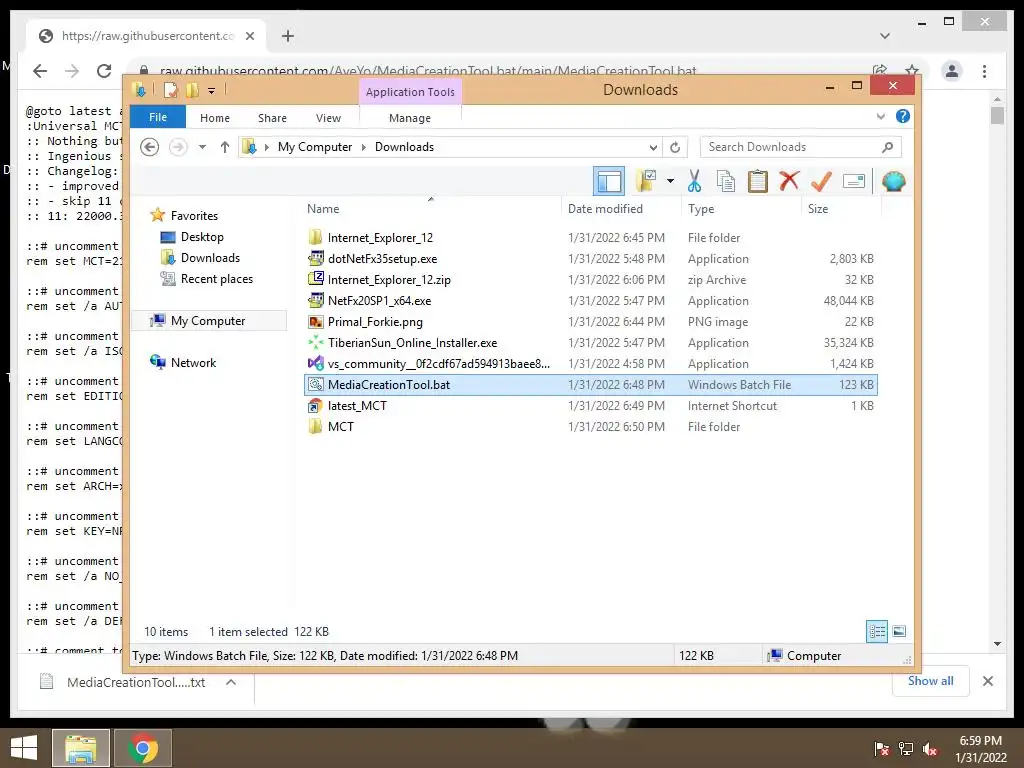Viewport: 1024px width, 768px height.
Task: Switch to the Share ribbon tab
Action: (x=272, y=118)
